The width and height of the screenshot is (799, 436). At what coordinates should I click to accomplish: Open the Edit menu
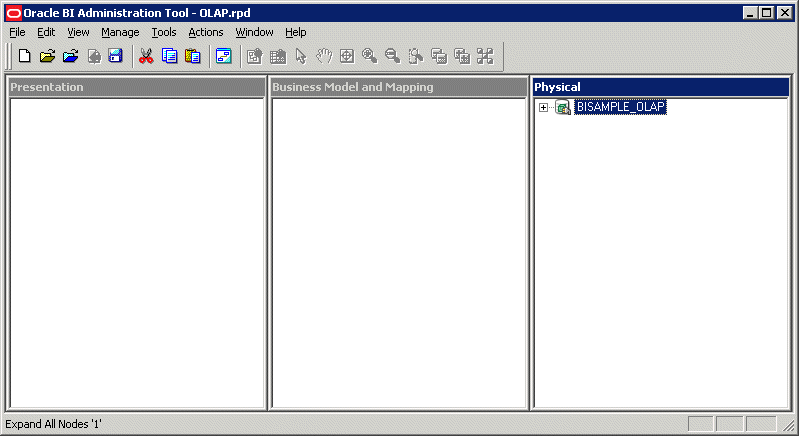tap(46, 32)
